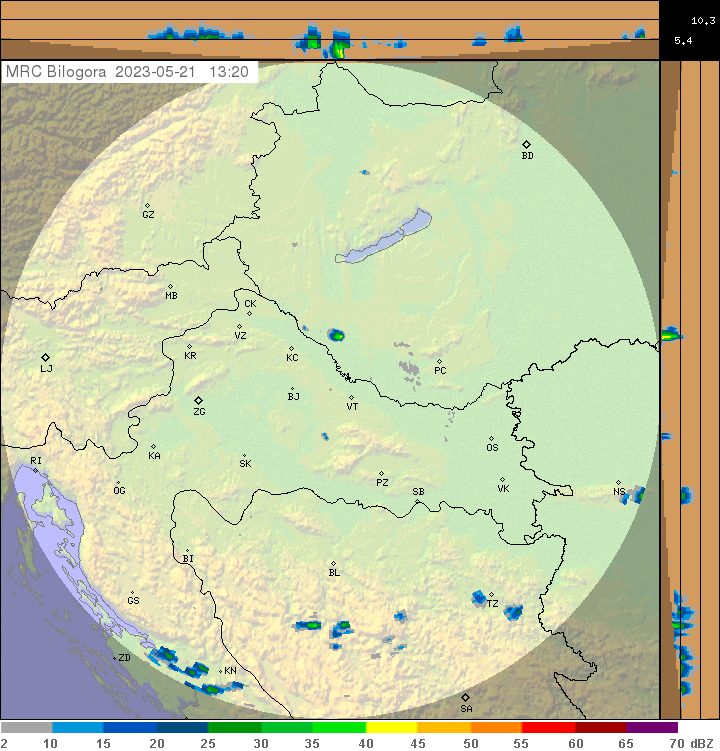Select the yellow 40-45 dBZ legend color
Screen dimensions: 720x751
pos(392,728)
